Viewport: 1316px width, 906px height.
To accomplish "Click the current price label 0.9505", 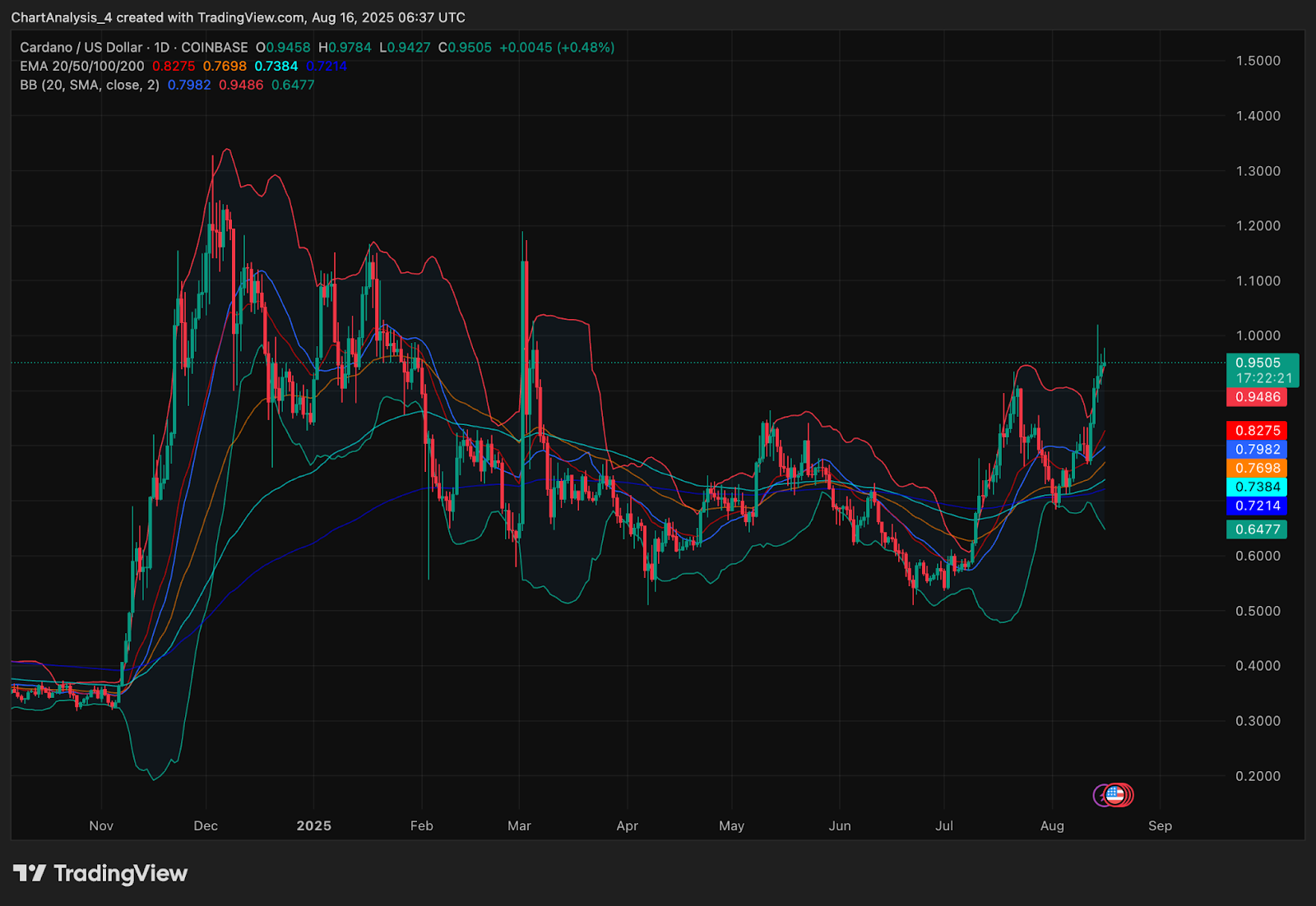I will (1258, 363).
